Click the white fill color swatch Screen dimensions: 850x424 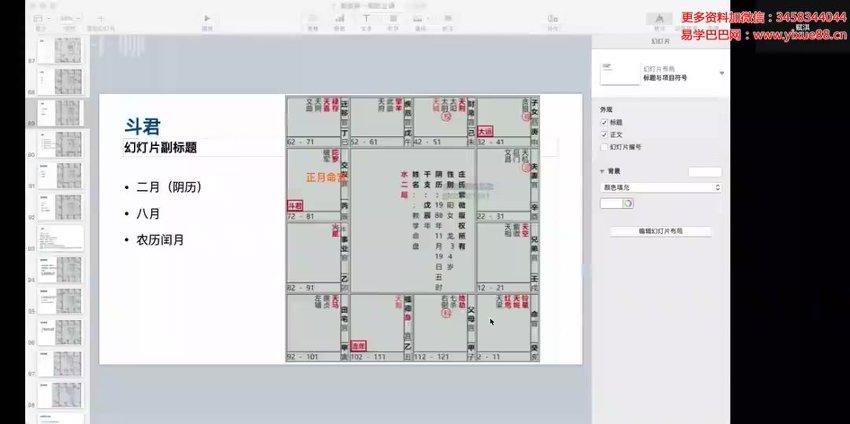[610, 203]
